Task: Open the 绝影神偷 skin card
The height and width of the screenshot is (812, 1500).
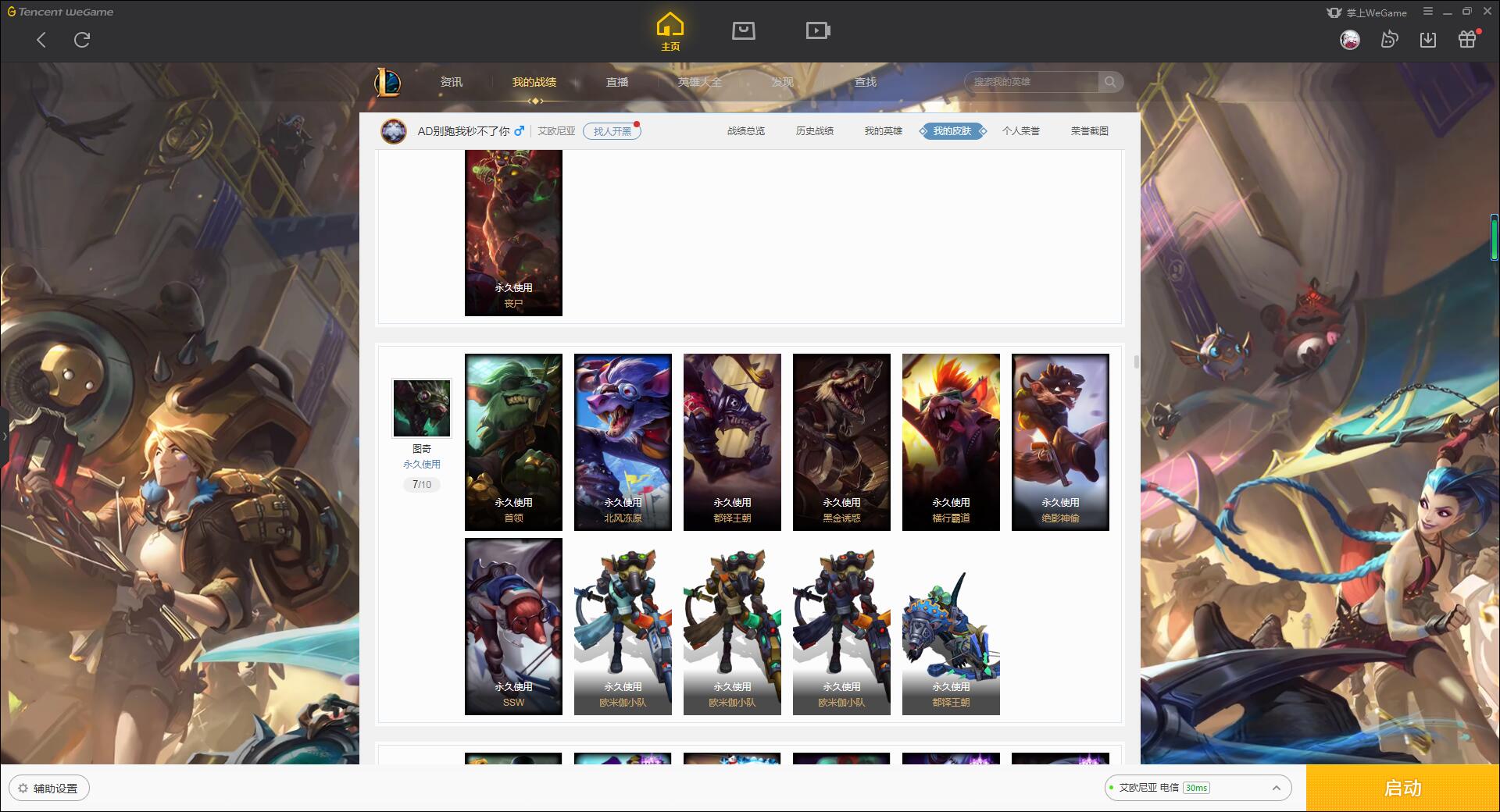Action: tap(1060, 442)
